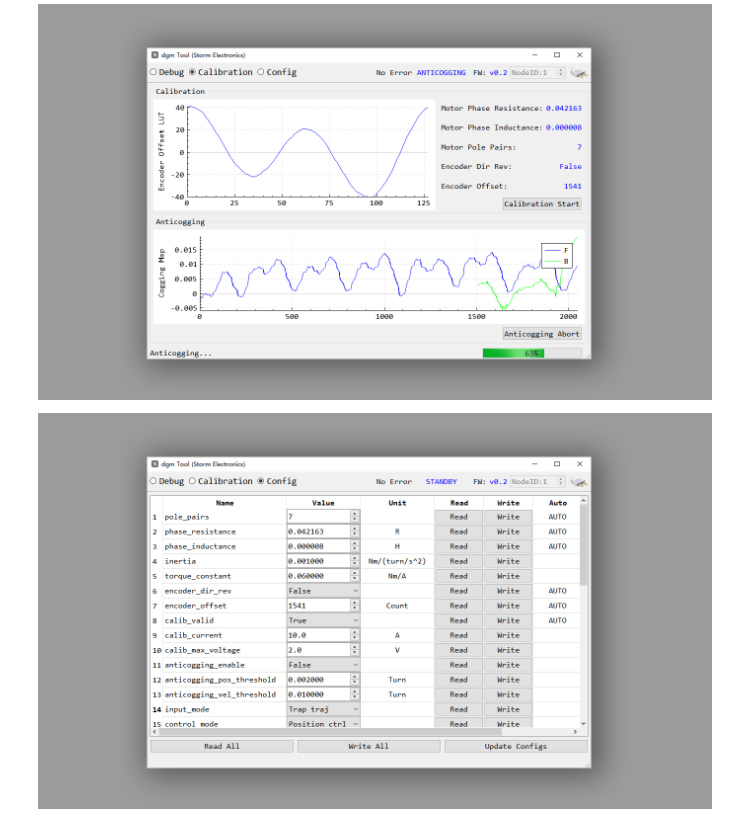Click the dgm Tool app icon in Config window title bar
Image resolution: width=750 pixels, height=824 pixels.
[x=155, y=464]
